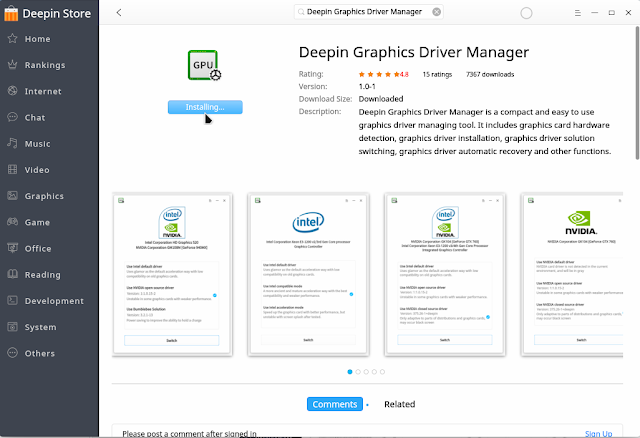Go back using the left arrow icon
Screen dimensions: 640x438
click(x=119, y=13)
